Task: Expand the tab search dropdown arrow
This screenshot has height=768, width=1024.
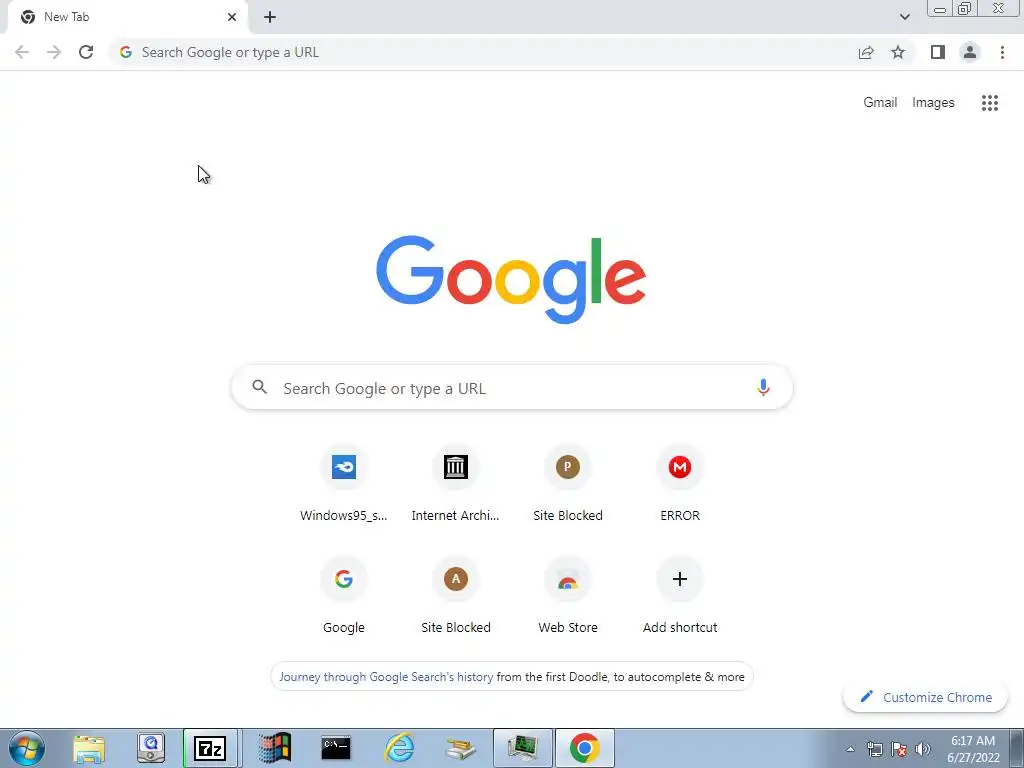Action: click(904, 17)
